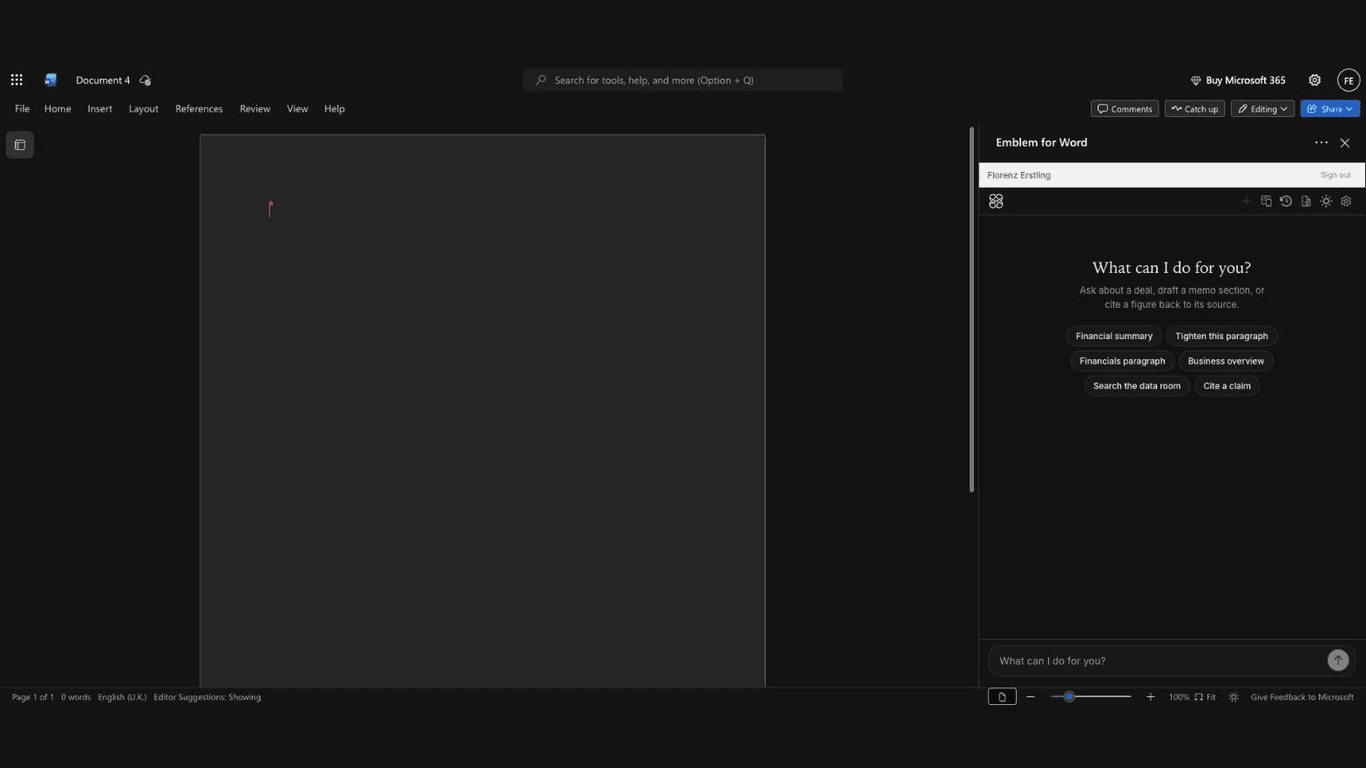1366x768 pixels.
Task: Click Page 1 of 1 status
Action: pos(33,697)
